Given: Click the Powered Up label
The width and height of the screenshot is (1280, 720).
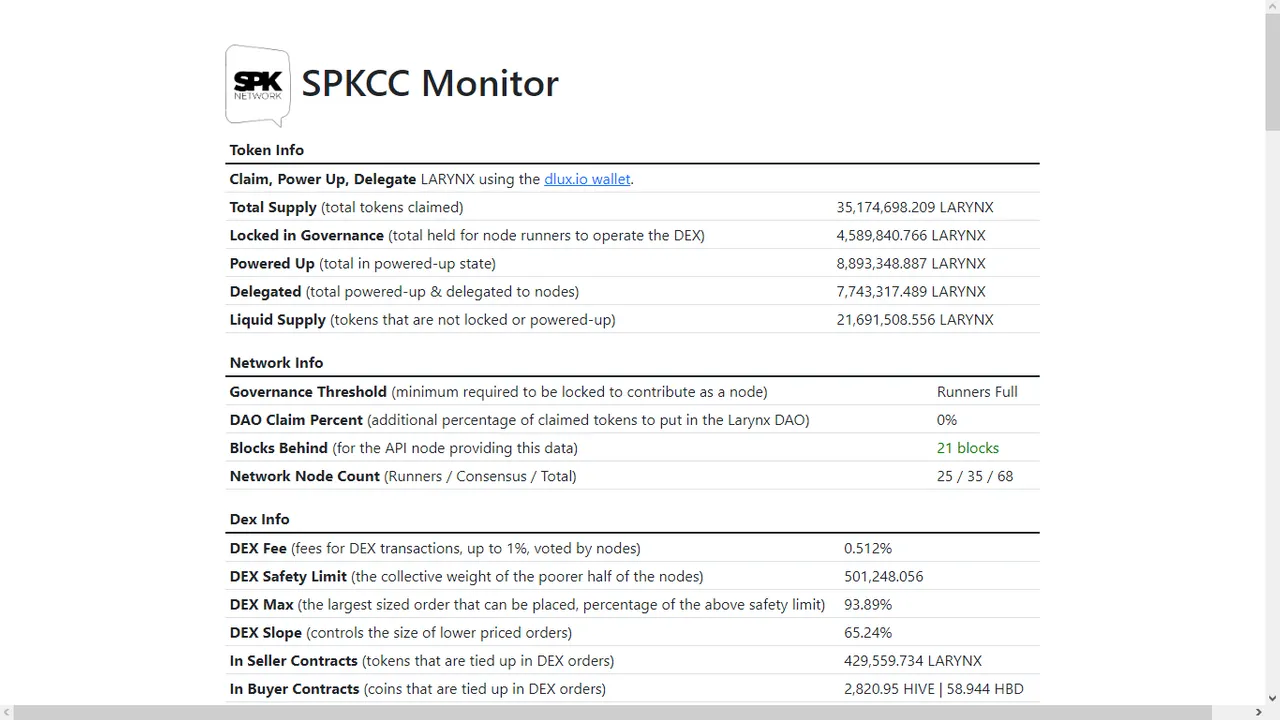Looking at the screenshot, I should pyautogui.click(x=272, y=263).
